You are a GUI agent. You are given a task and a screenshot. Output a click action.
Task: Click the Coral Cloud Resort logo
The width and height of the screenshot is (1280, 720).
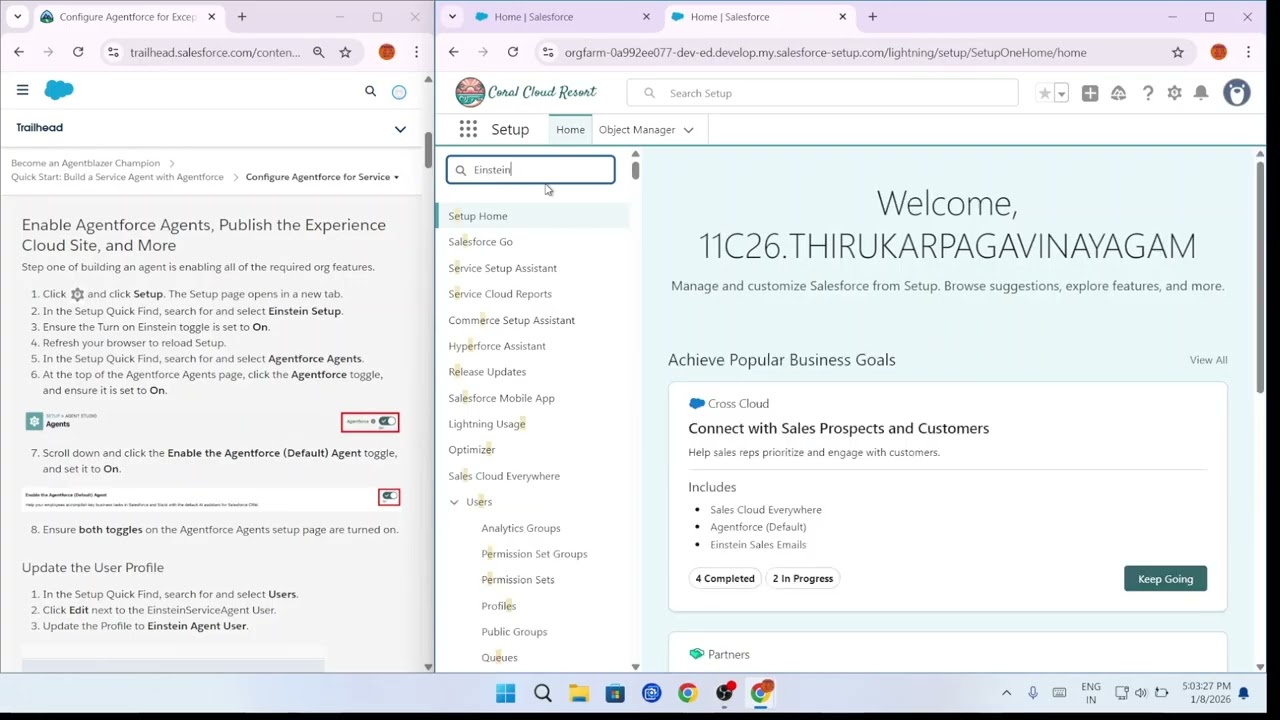point(526,92)
